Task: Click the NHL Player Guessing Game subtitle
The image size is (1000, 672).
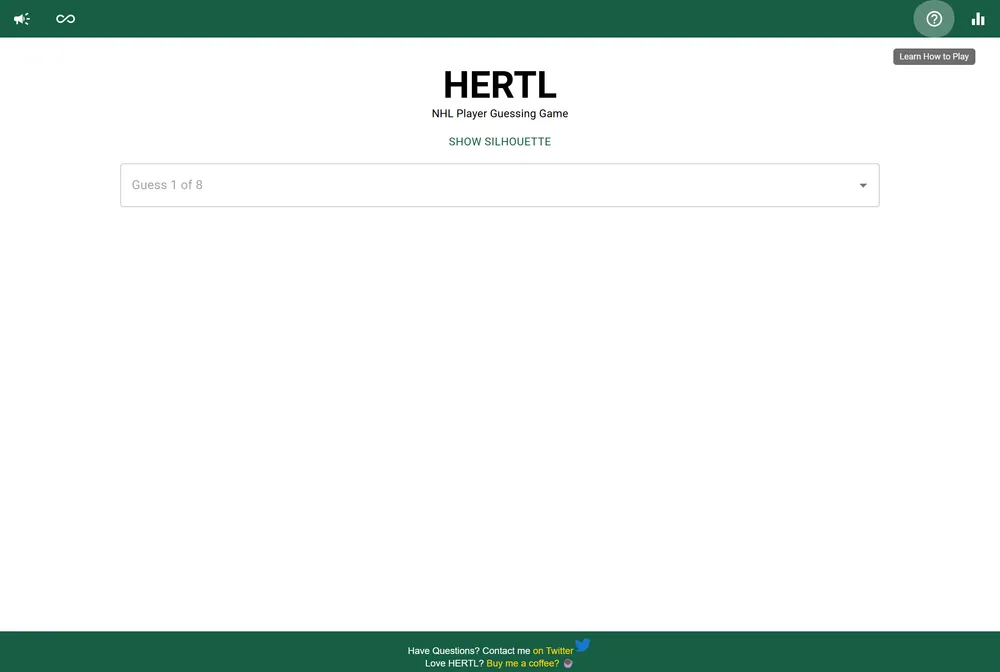Action: pyautogui.click(x=499, y=113)
